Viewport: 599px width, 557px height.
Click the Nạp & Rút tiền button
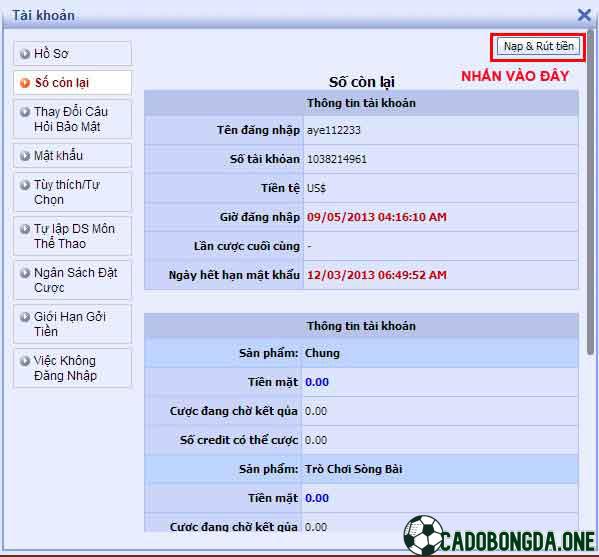tap(538, 47)
